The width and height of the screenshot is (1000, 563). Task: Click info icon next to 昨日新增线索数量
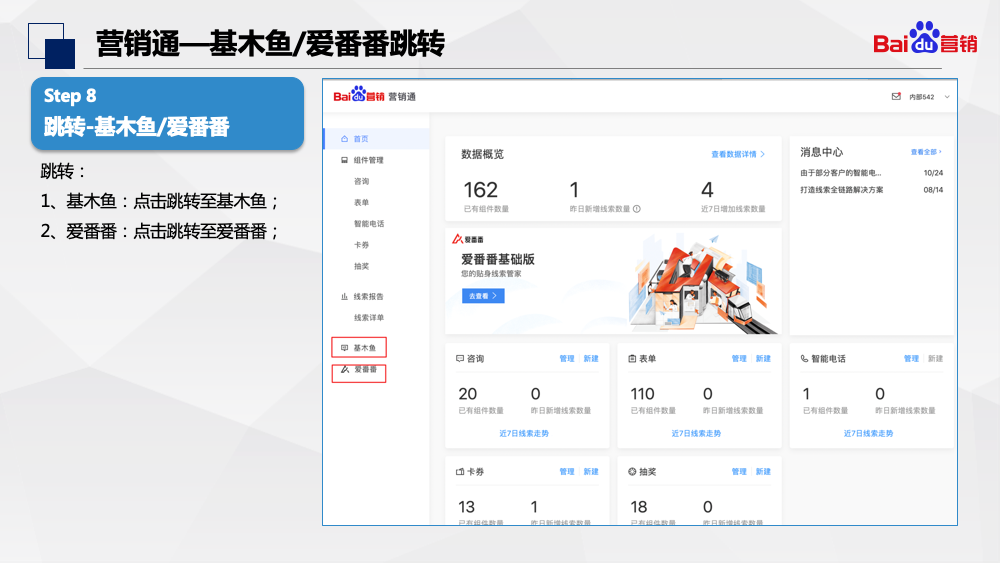coord(636,208)
